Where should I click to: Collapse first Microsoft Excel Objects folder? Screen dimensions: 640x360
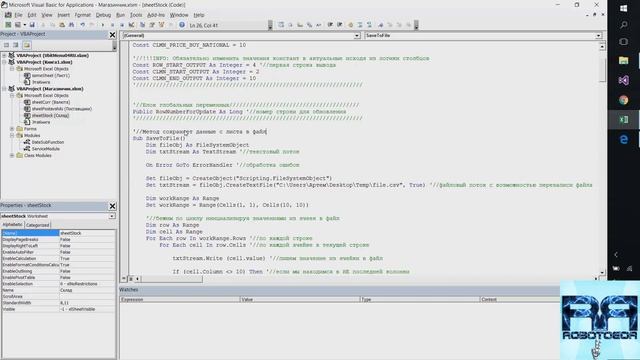[x=12, y=69]
